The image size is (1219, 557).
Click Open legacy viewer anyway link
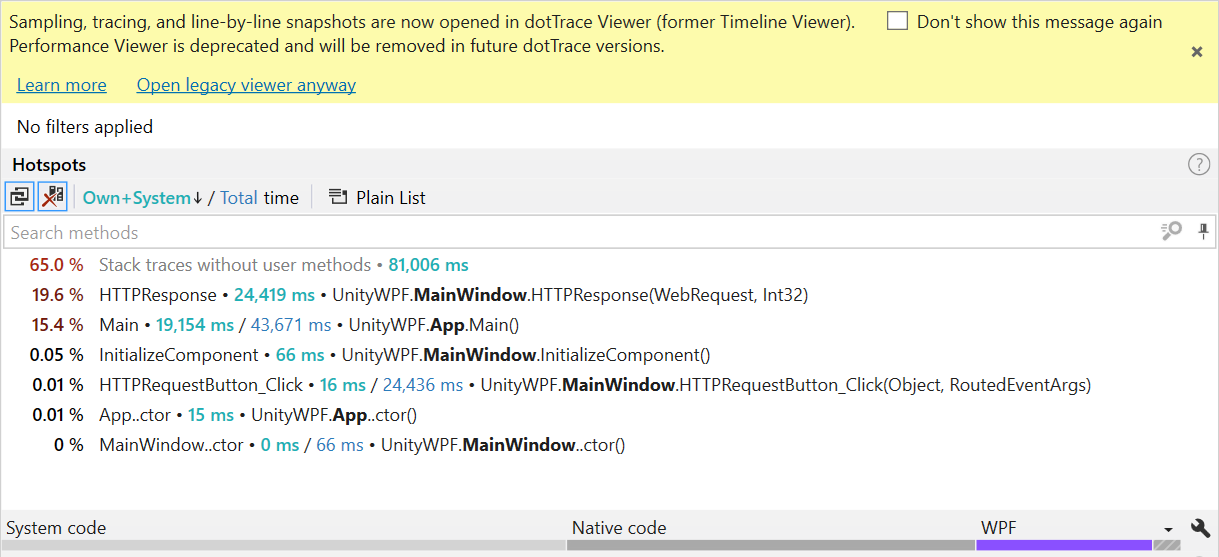coord(246,85)
